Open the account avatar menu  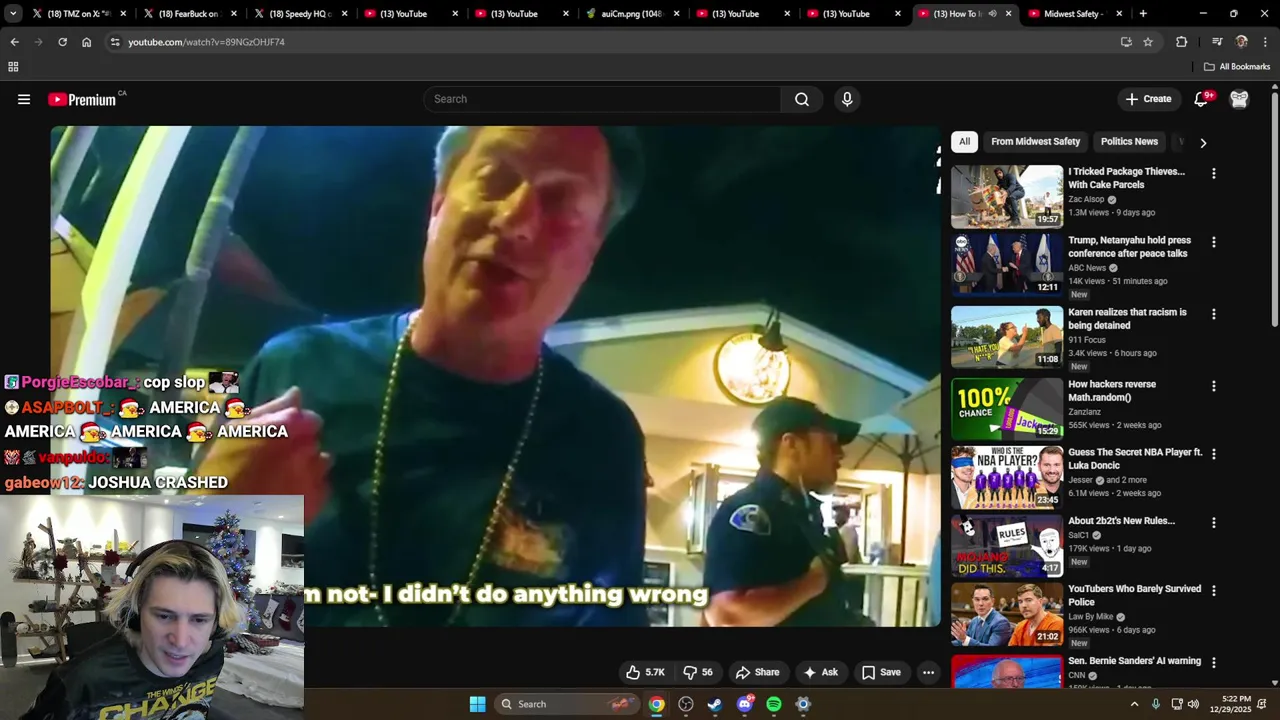(x=1239, y=99)
